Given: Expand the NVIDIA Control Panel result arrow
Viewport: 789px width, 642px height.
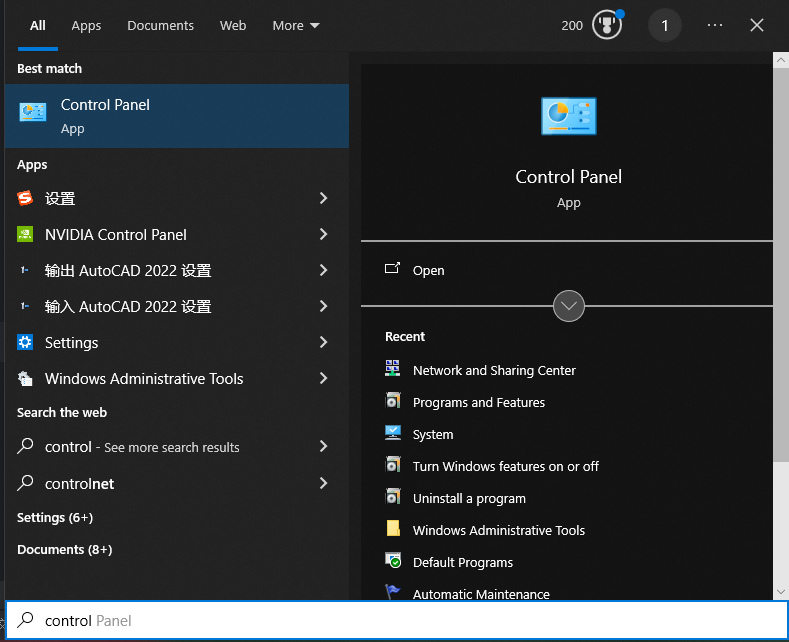Looking at the screenshot, I should [324, 234].
